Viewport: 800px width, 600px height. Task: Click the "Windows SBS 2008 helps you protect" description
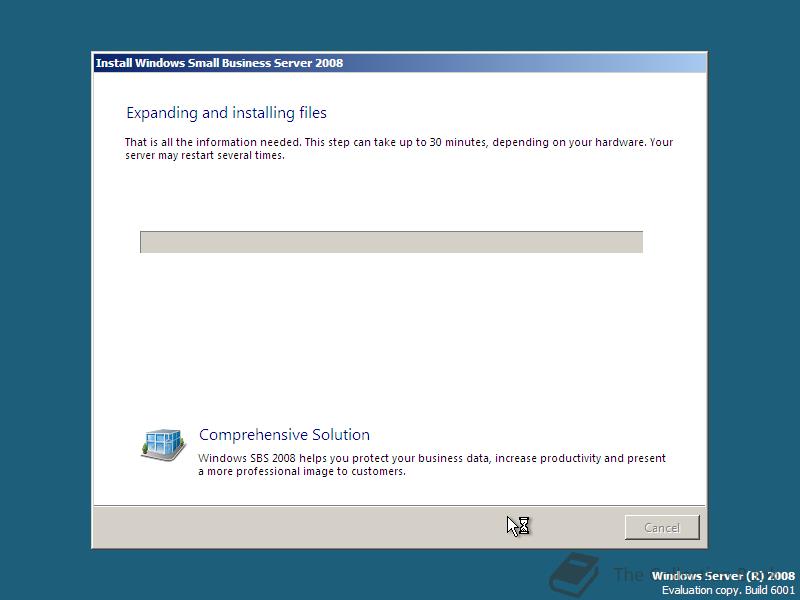point(432,464)
